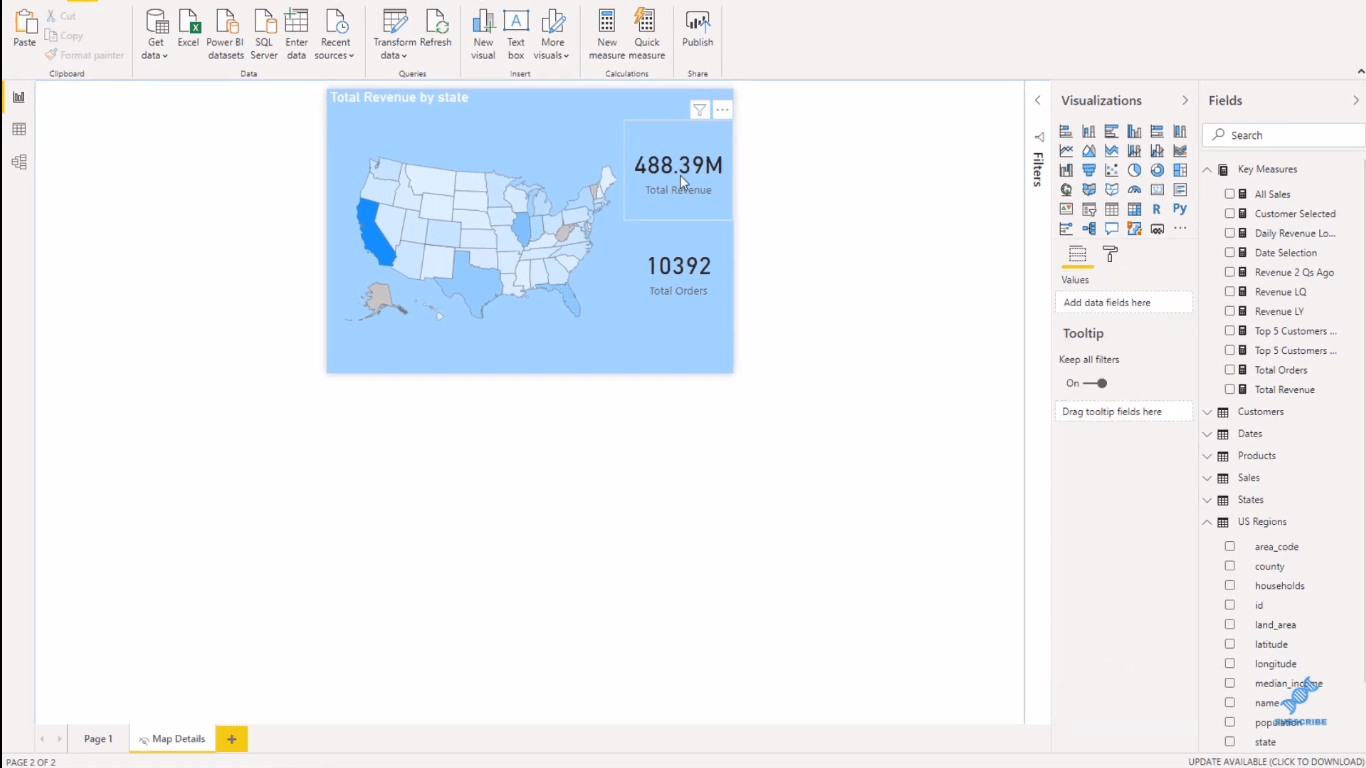The width and height of the screenshot is (1366, 768).
Task: Toggle Keep all filters switch
Action: click(x=1097, y=383)
